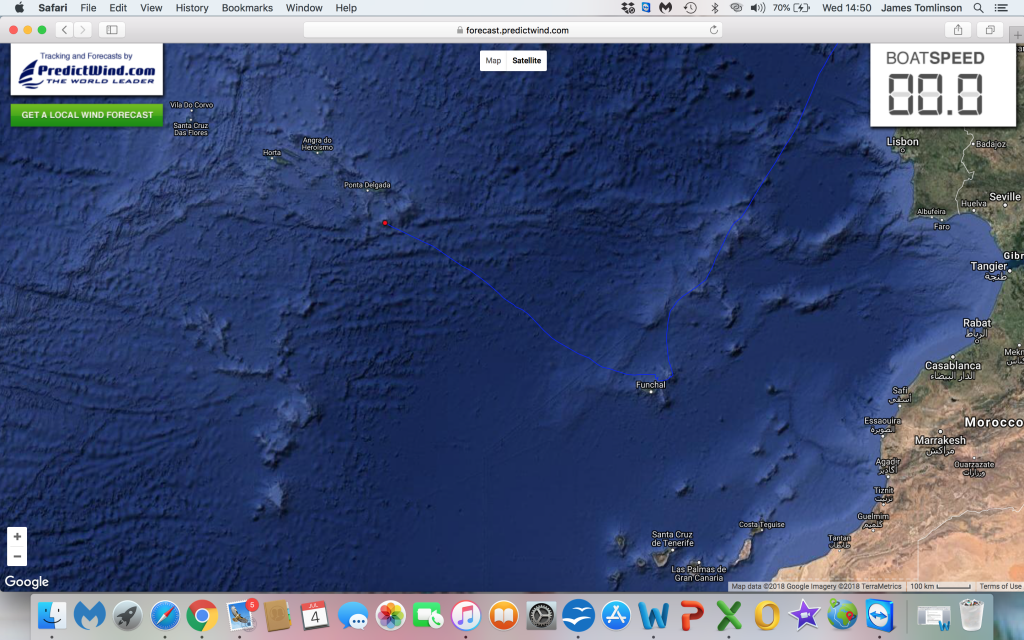Screen dimensions: 1024x640
Task: Click the Wed 14:50 clock
Action: click(x=846, y=8)
